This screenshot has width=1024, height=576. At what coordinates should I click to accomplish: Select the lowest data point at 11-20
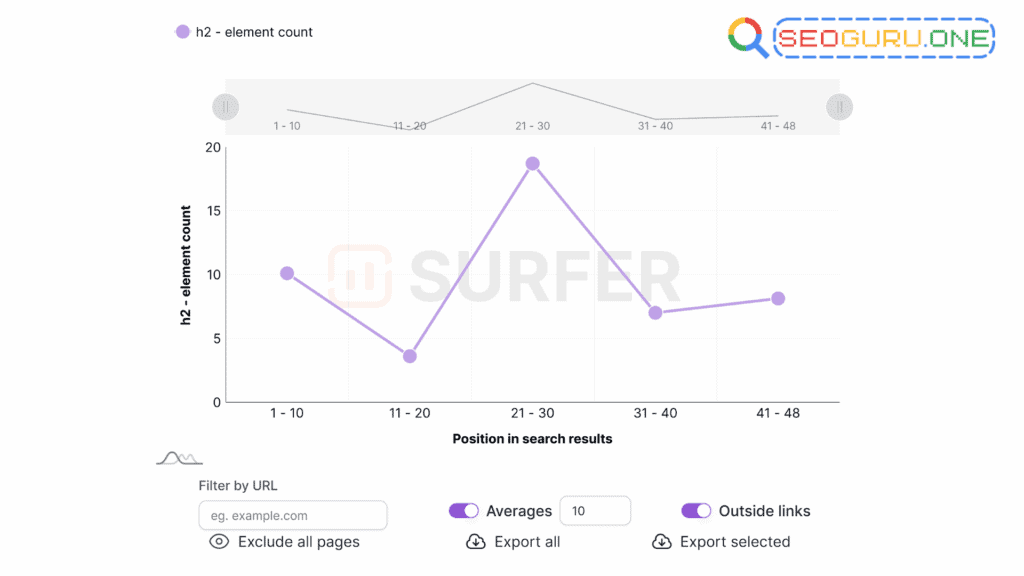click(x=410, y=355)
